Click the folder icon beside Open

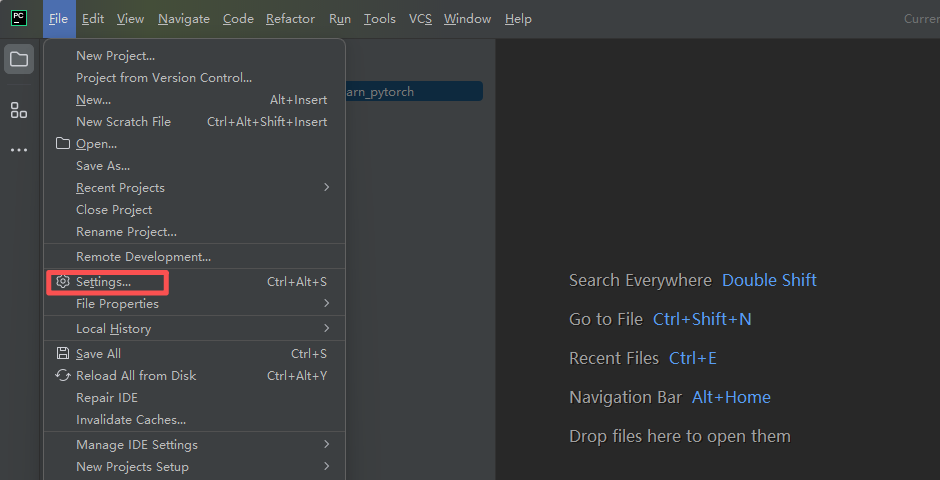point(63,143)
